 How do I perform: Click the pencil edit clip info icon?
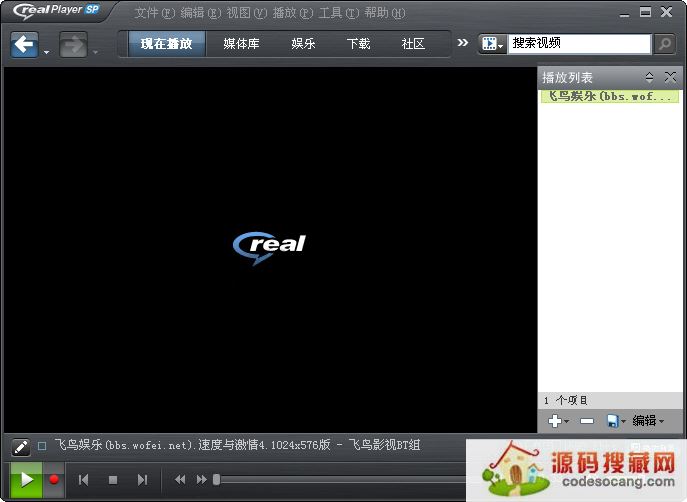click(x=21, y=447)
